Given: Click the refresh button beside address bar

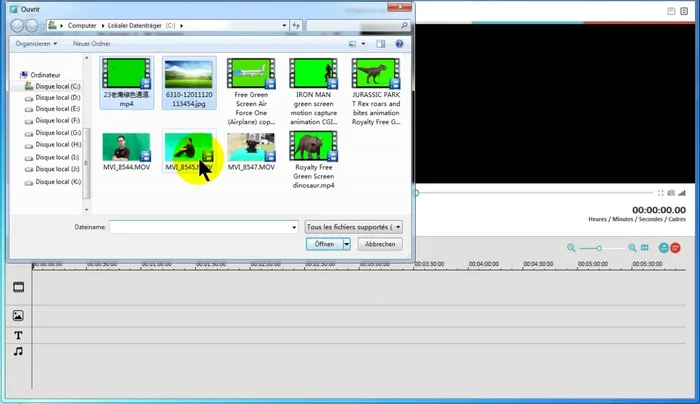Looking at the screenshot, I should 296,25.
